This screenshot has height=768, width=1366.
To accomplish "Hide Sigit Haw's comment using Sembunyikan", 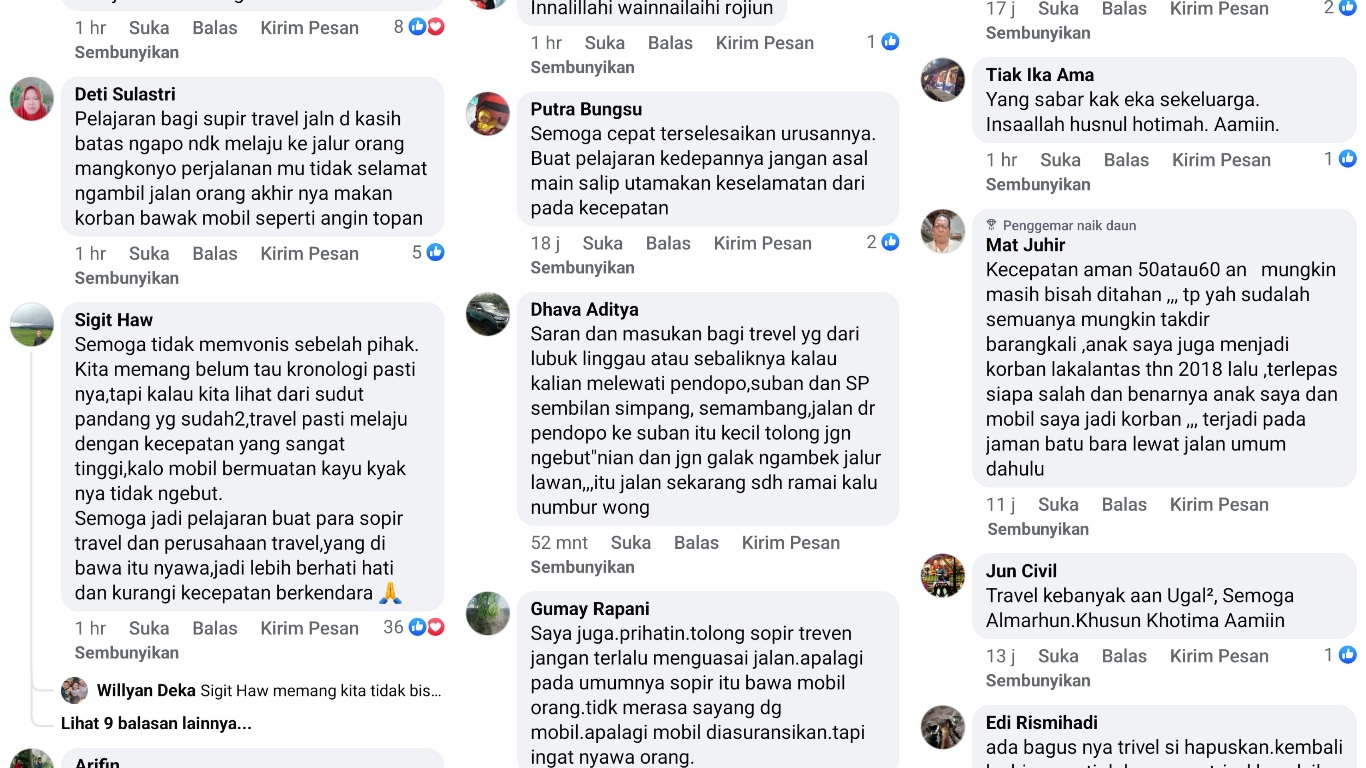I will point(126,652).
